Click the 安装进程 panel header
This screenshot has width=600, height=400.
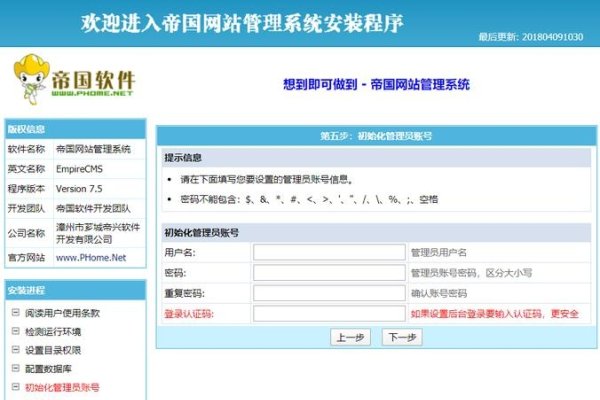pyautogui.click(x=75, y=290)
